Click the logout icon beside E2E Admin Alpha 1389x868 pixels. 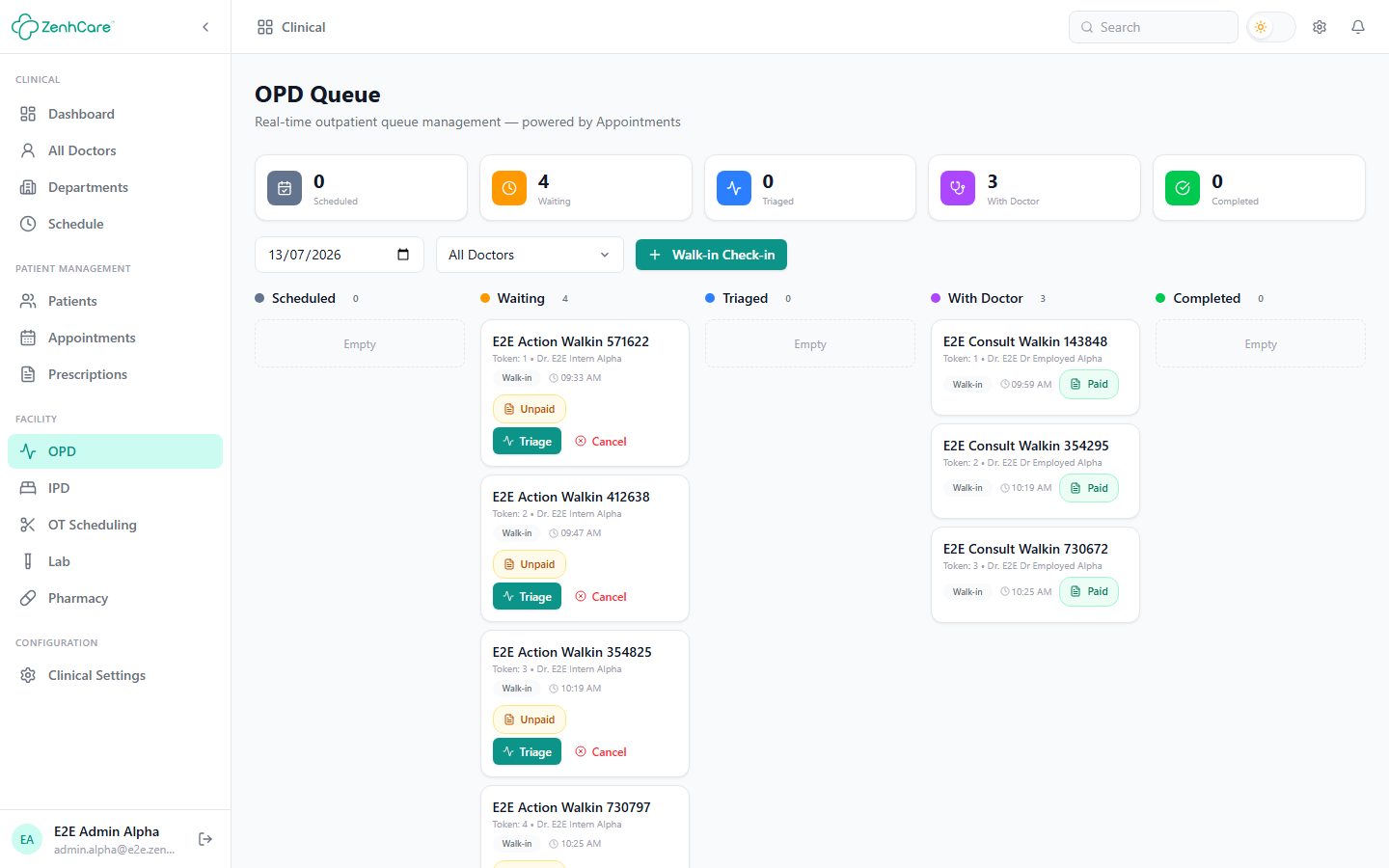(205, 839)
